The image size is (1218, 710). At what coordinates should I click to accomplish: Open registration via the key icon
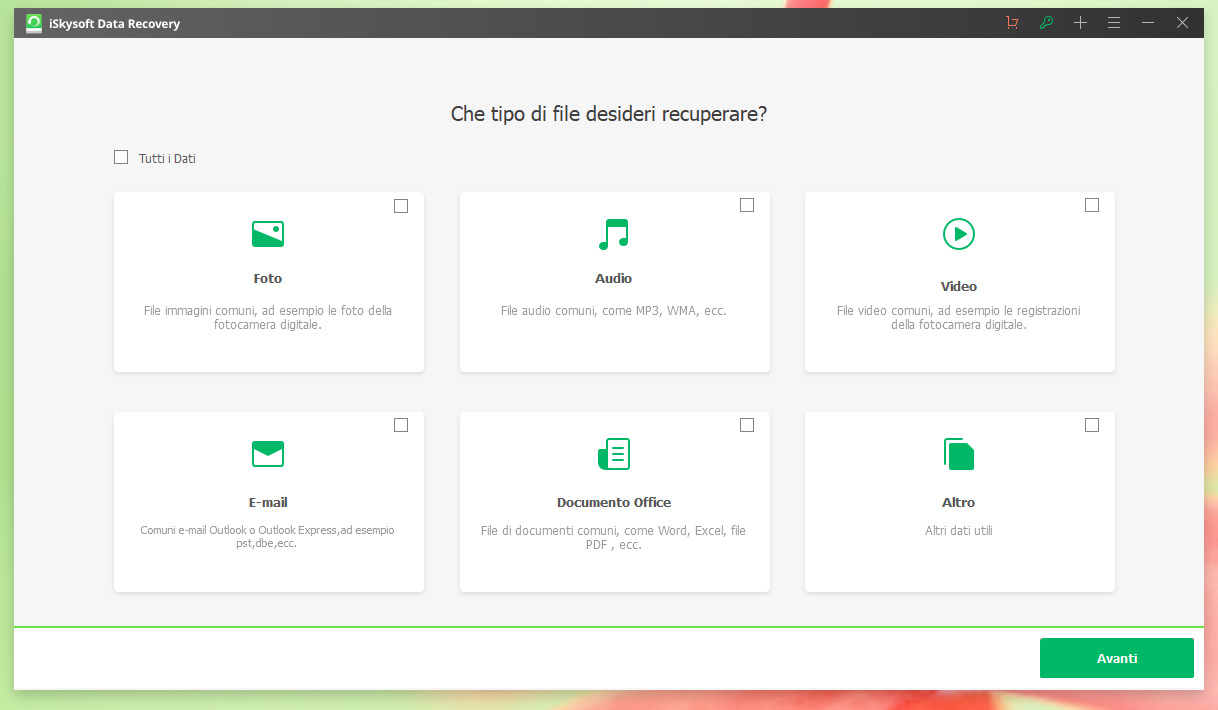coord(1046,23)
